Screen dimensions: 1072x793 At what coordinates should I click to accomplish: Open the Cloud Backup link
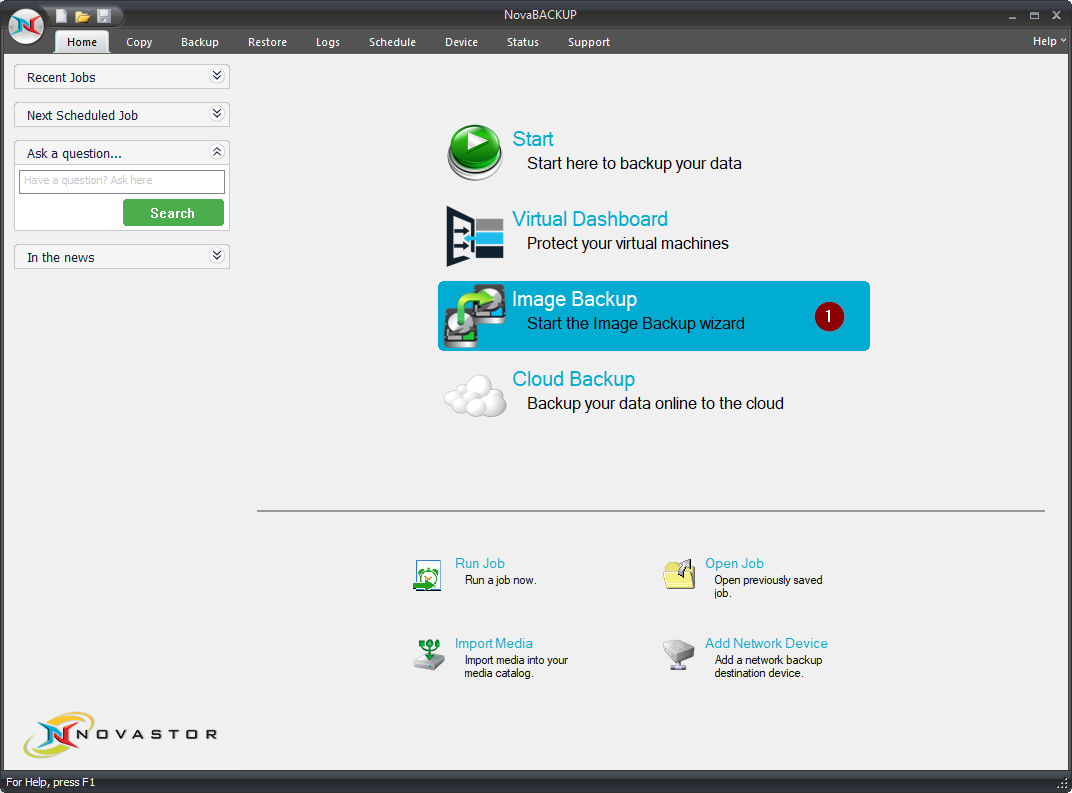[574, 379]
